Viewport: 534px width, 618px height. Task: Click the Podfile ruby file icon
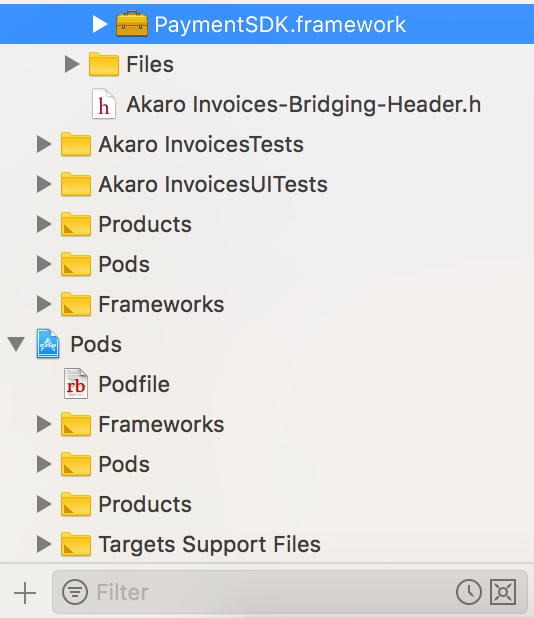pos(76,384)
